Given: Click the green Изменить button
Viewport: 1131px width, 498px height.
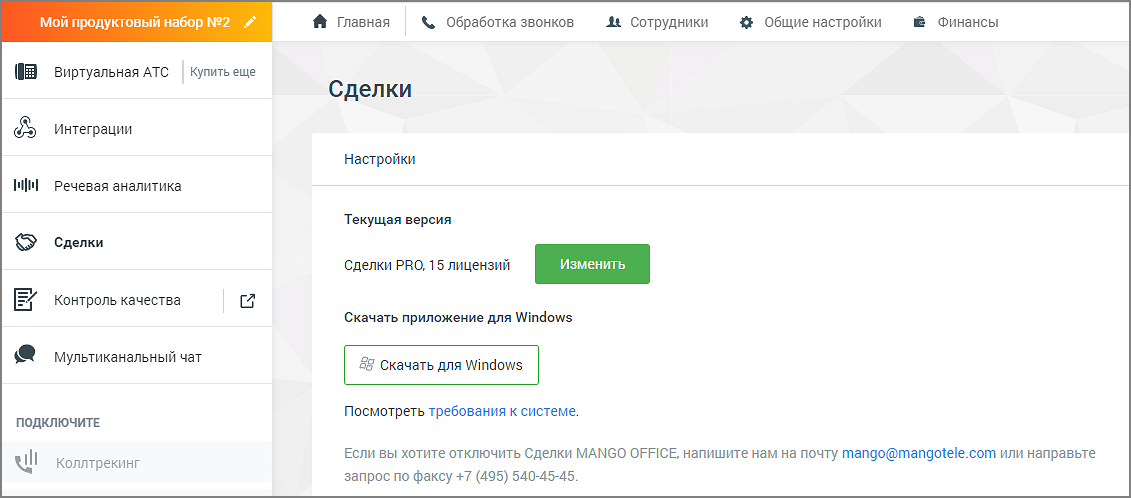Looking at the screenshot, I should tap(592, 264).
